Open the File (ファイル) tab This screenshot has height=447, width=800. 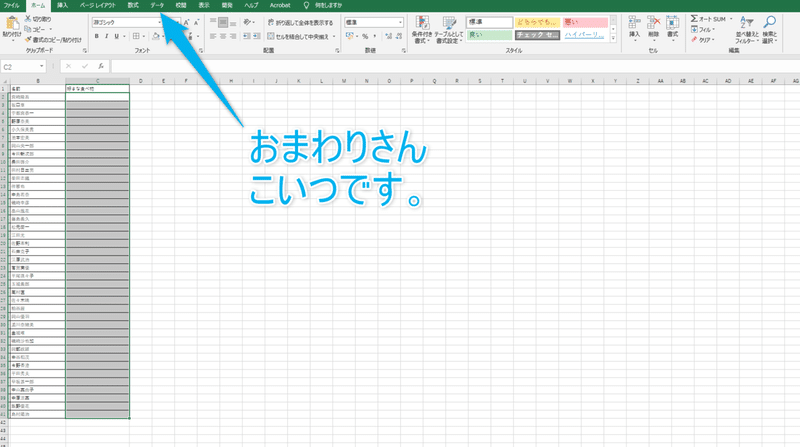point(11,5)
